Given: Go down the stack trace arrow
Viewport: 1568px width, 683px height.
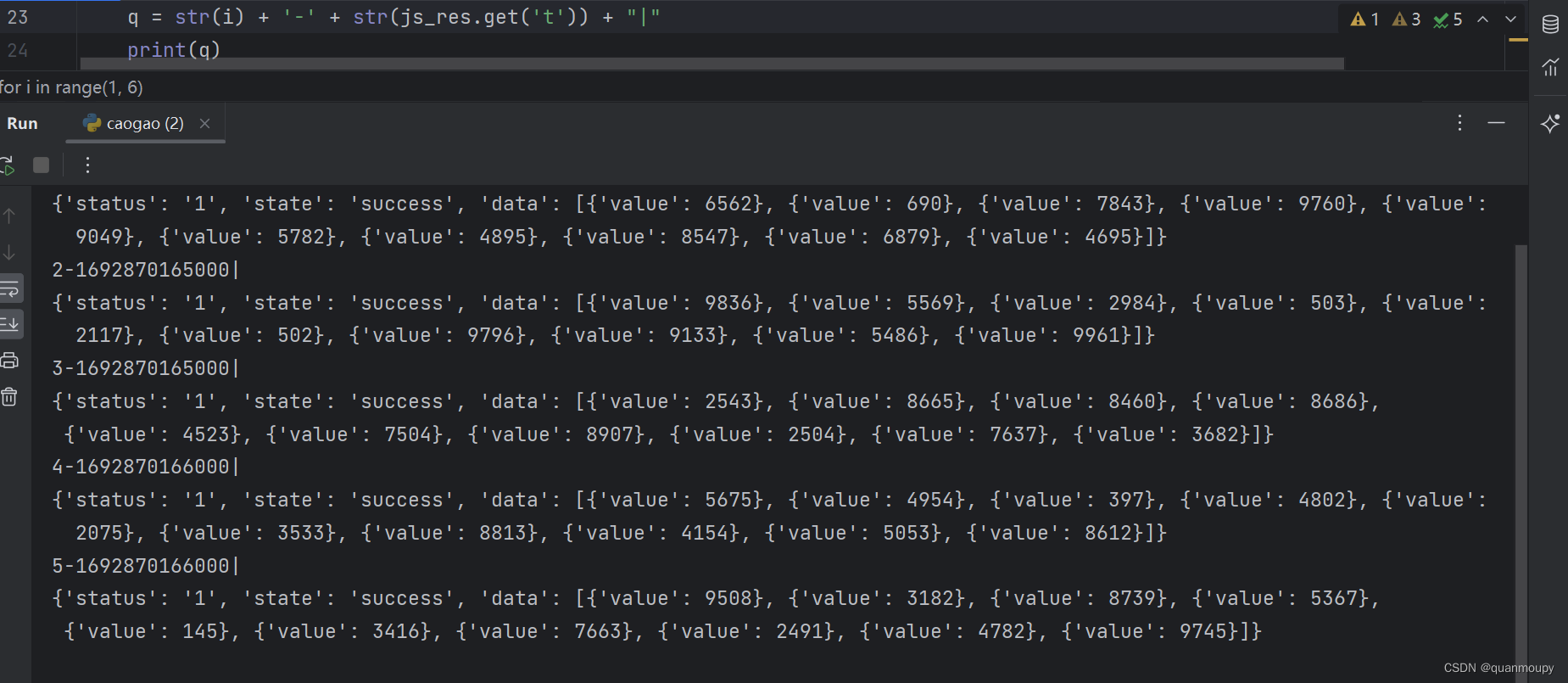Looking at the screenshot, I should tap(9, 252).
